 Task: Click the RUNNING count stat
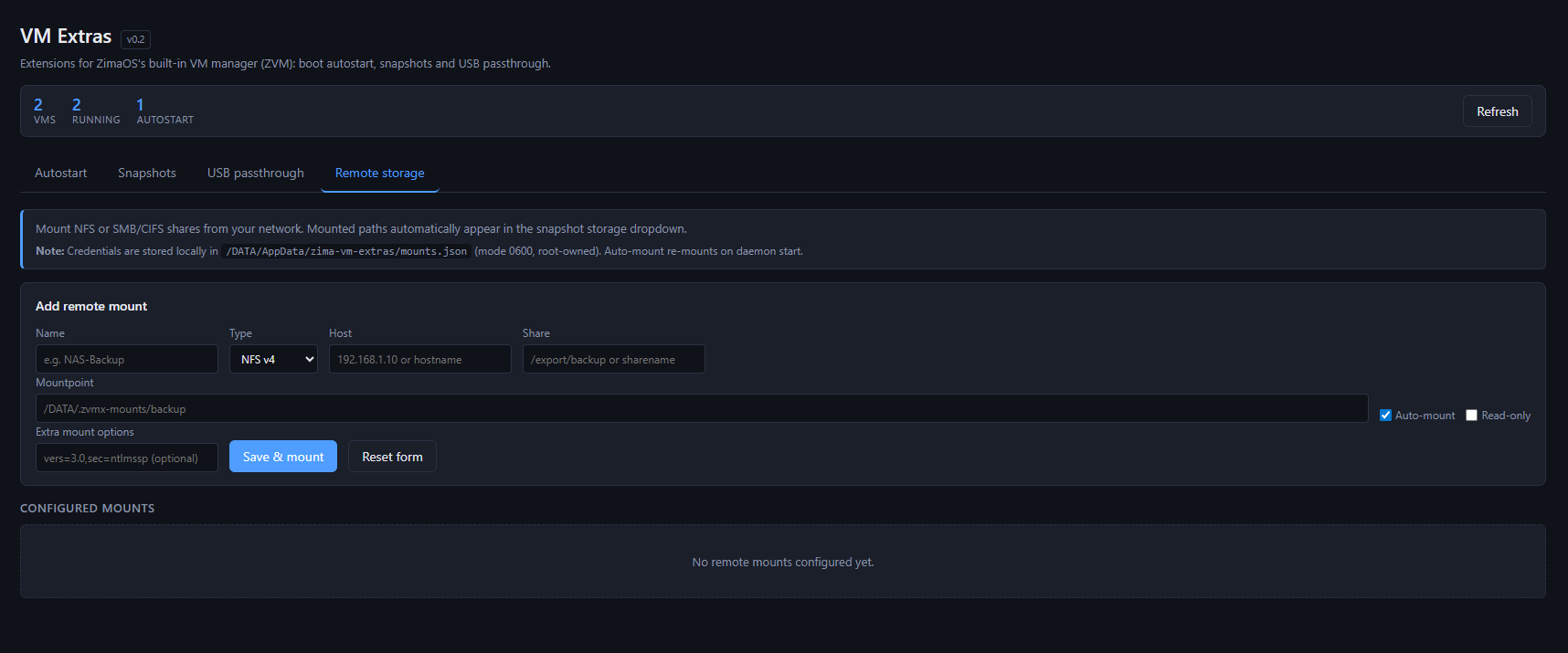[96, 111]
